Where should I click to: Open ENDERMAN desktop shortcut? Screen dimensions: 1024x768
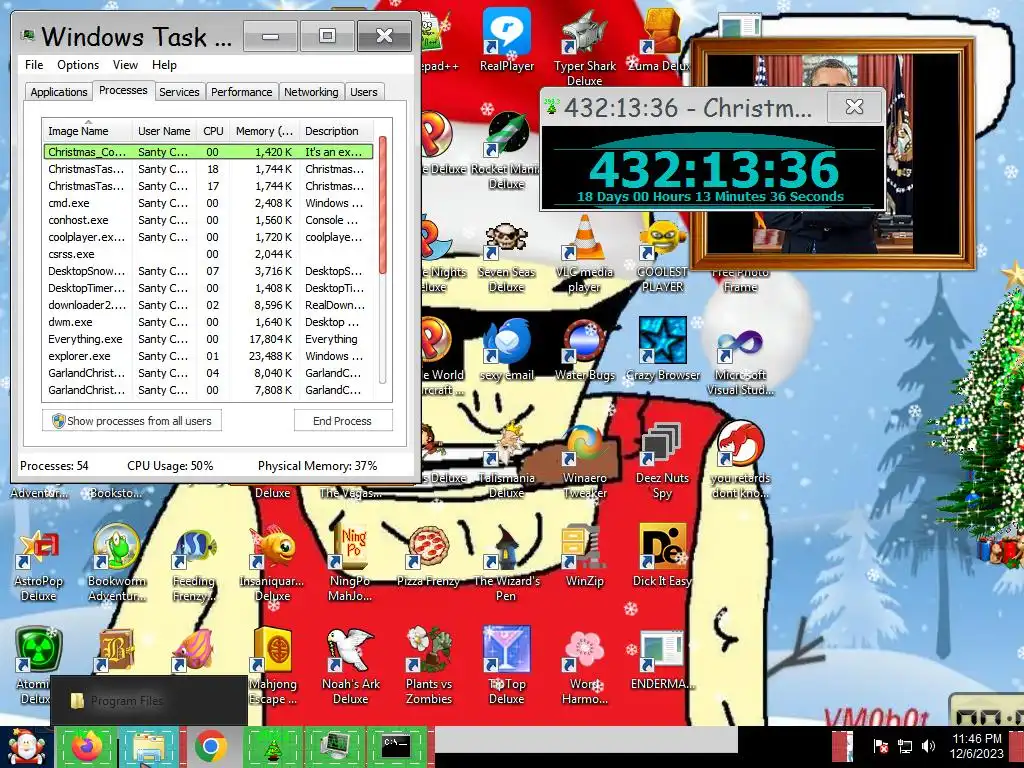pos(662,660)
